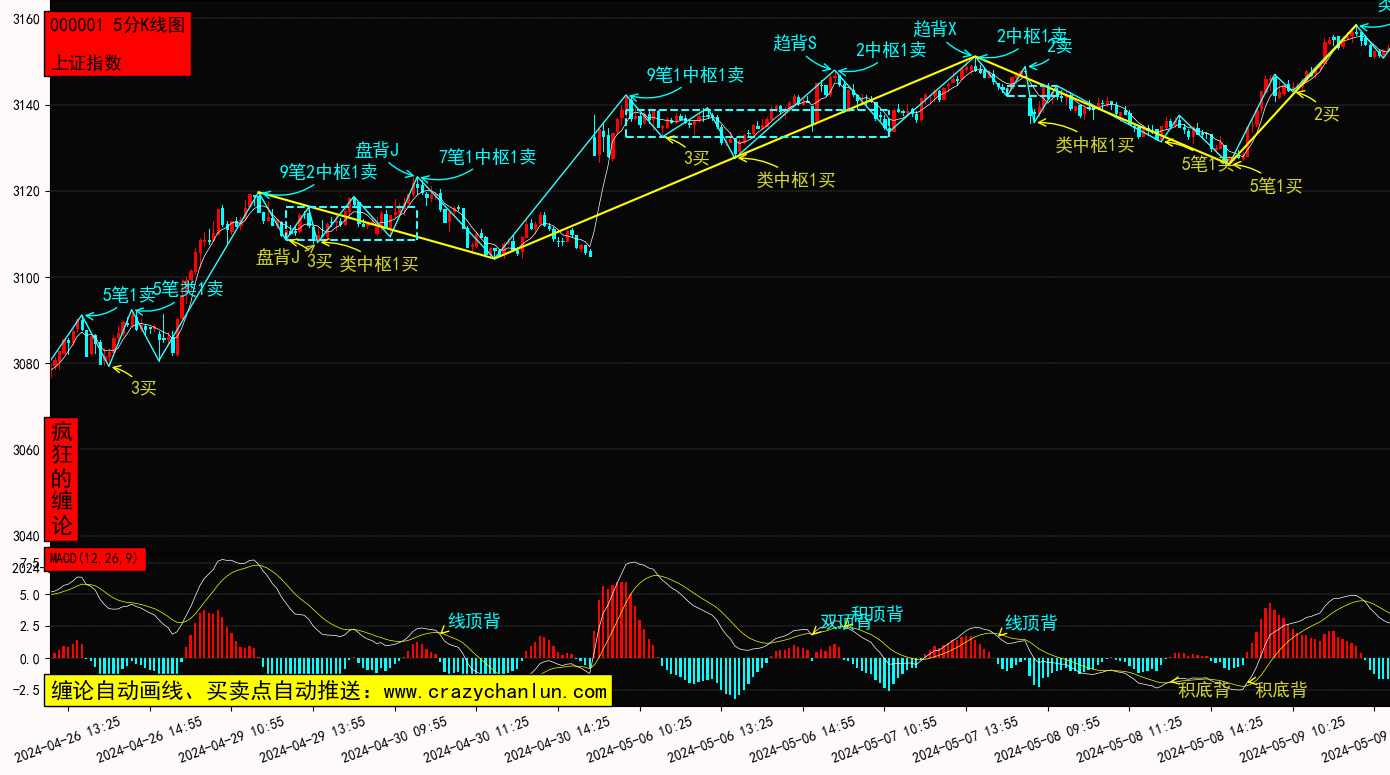Select the 积顶背 MACD divergence label
This screenshot has height=775, width=1390.
tap(877, 613)
